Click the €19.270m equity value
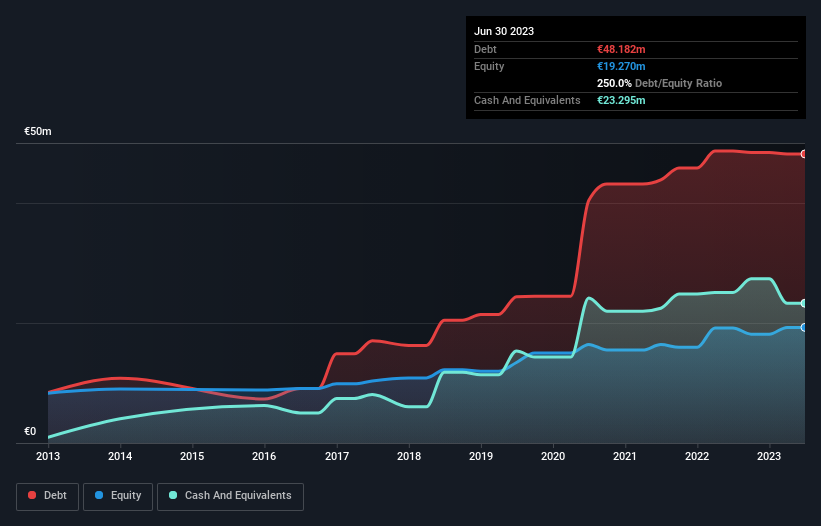This screenshot has width=821, height=526. pyautogui.click(x=621, y=66)
